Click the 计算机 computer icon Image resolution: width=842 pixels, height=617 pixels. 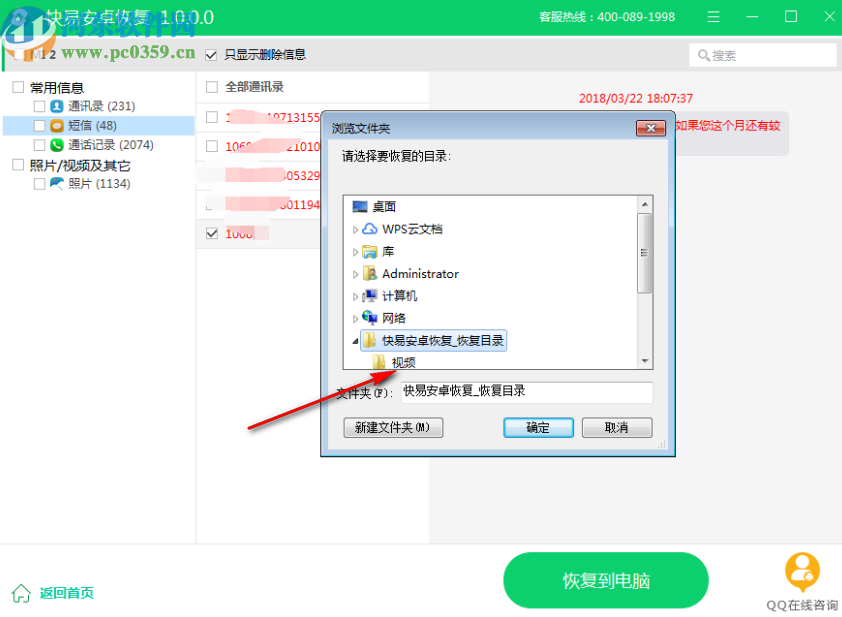pyautogui.click(x=369, y=296)
